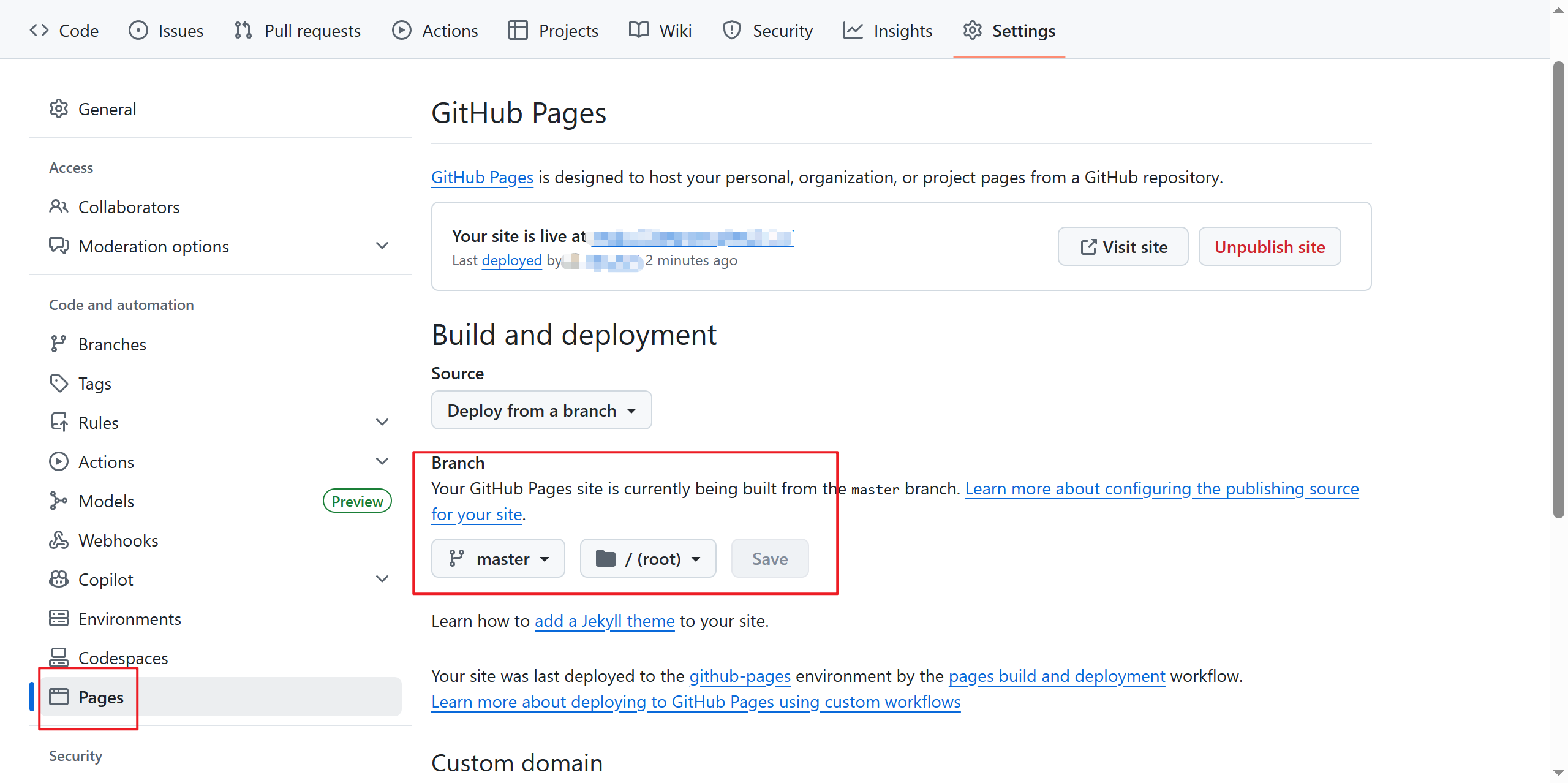Open the Deploy from a branch dropdown
Image resolution: width=1568 pixels, height=783 pixels.
tap(541, 410)
